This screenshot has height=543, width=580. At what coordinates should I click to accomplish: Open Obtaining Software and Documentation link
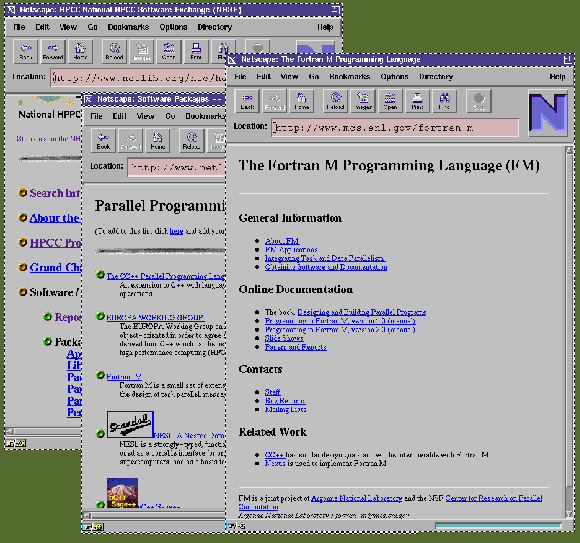(x=326, y=267)
